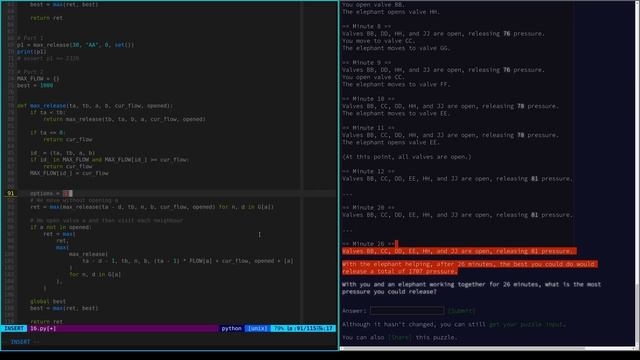Click the '== Minute 12 ==' heading

coord(368,171)
